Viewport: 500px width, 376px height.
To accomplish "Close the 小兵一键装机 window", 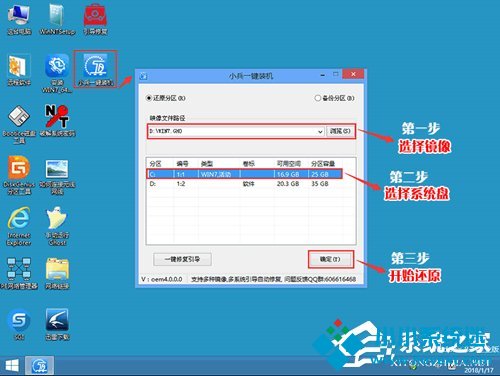I will [353, 74].
